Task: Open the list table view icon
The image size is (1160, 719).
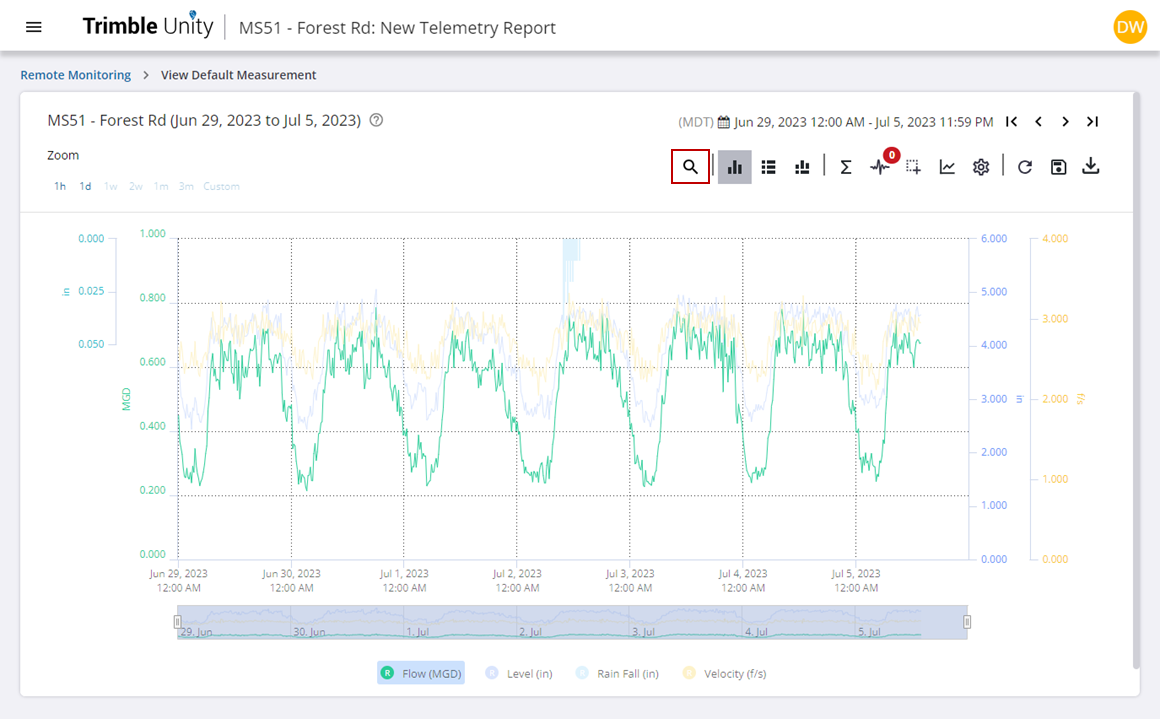Action: [x=768, y=167]
